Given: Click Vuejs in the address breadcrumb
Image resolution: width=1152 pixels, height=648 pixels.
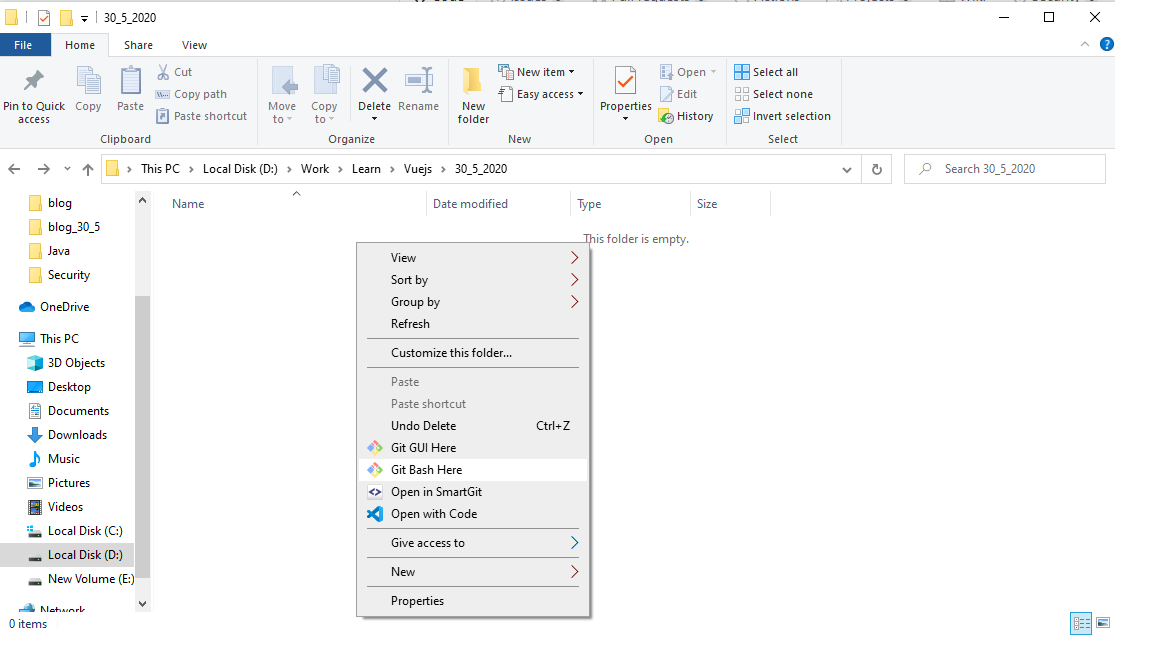Looking at the screenshot, I should pyautogui.click(x=420, y=169).
